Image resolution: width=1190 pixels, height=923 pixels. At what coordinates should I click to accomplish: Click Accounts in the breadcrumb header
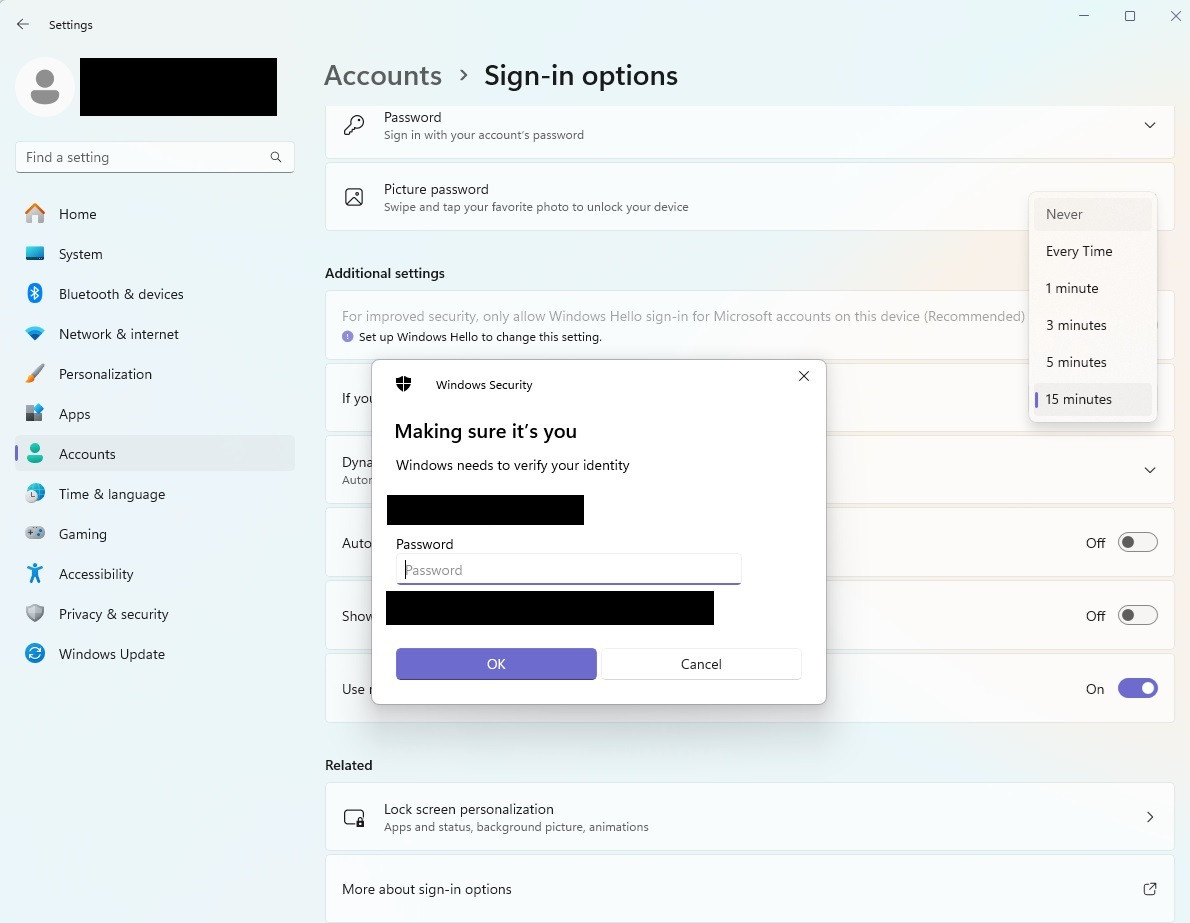click(383, 75)
